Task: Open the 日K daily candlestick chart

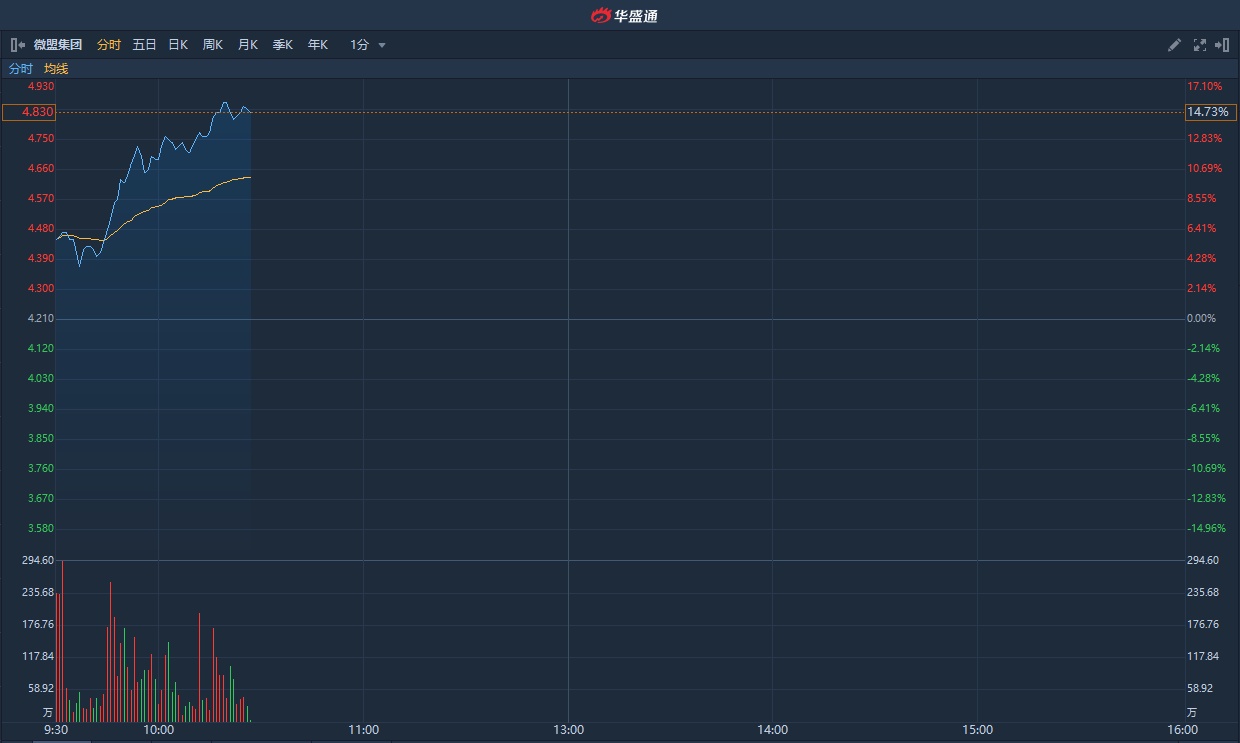Action: click(x=178, y=45)
